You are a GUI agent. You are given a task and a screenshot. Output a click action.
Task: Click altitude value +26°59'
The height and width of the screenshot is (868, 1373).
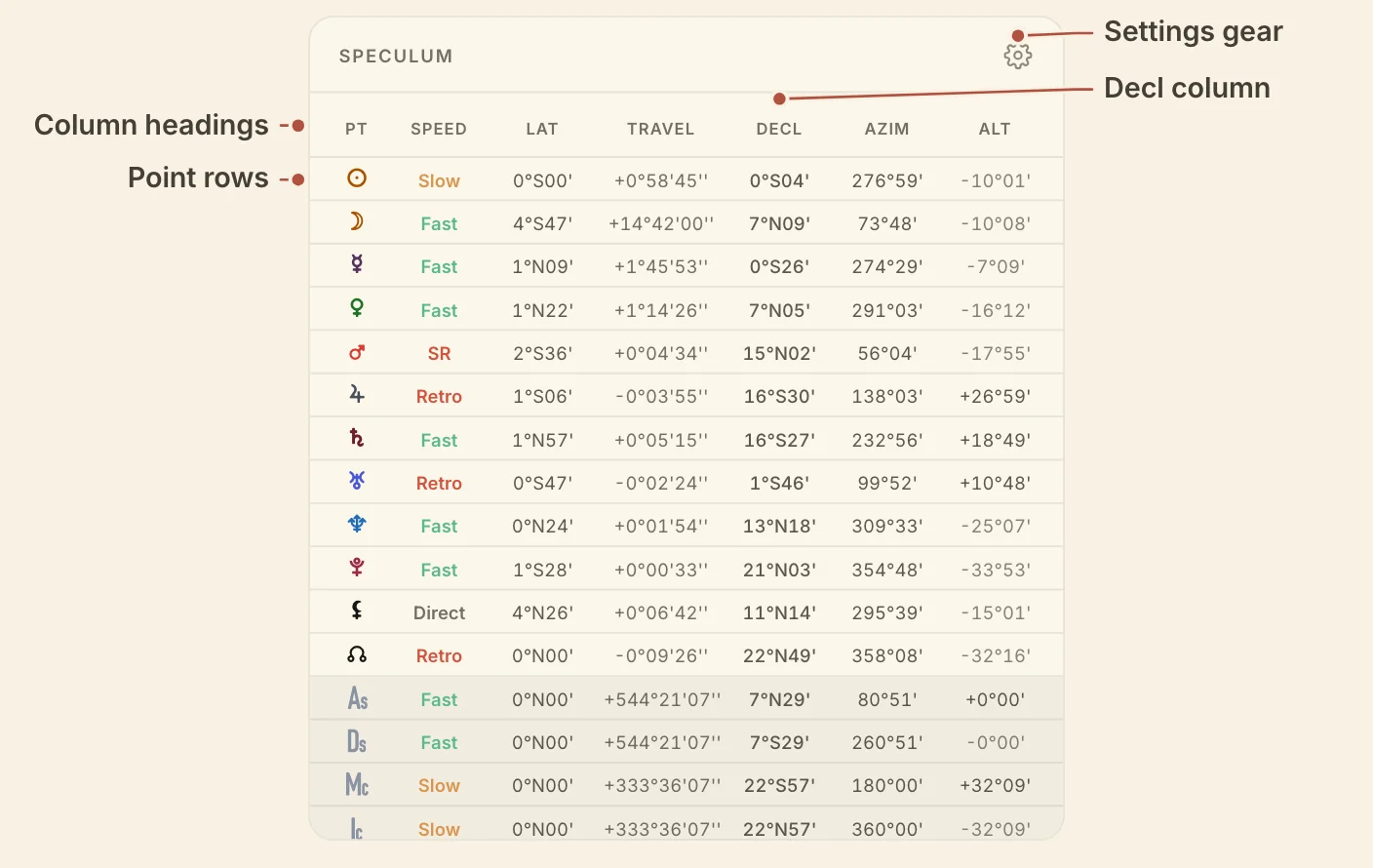coord(995,397)
